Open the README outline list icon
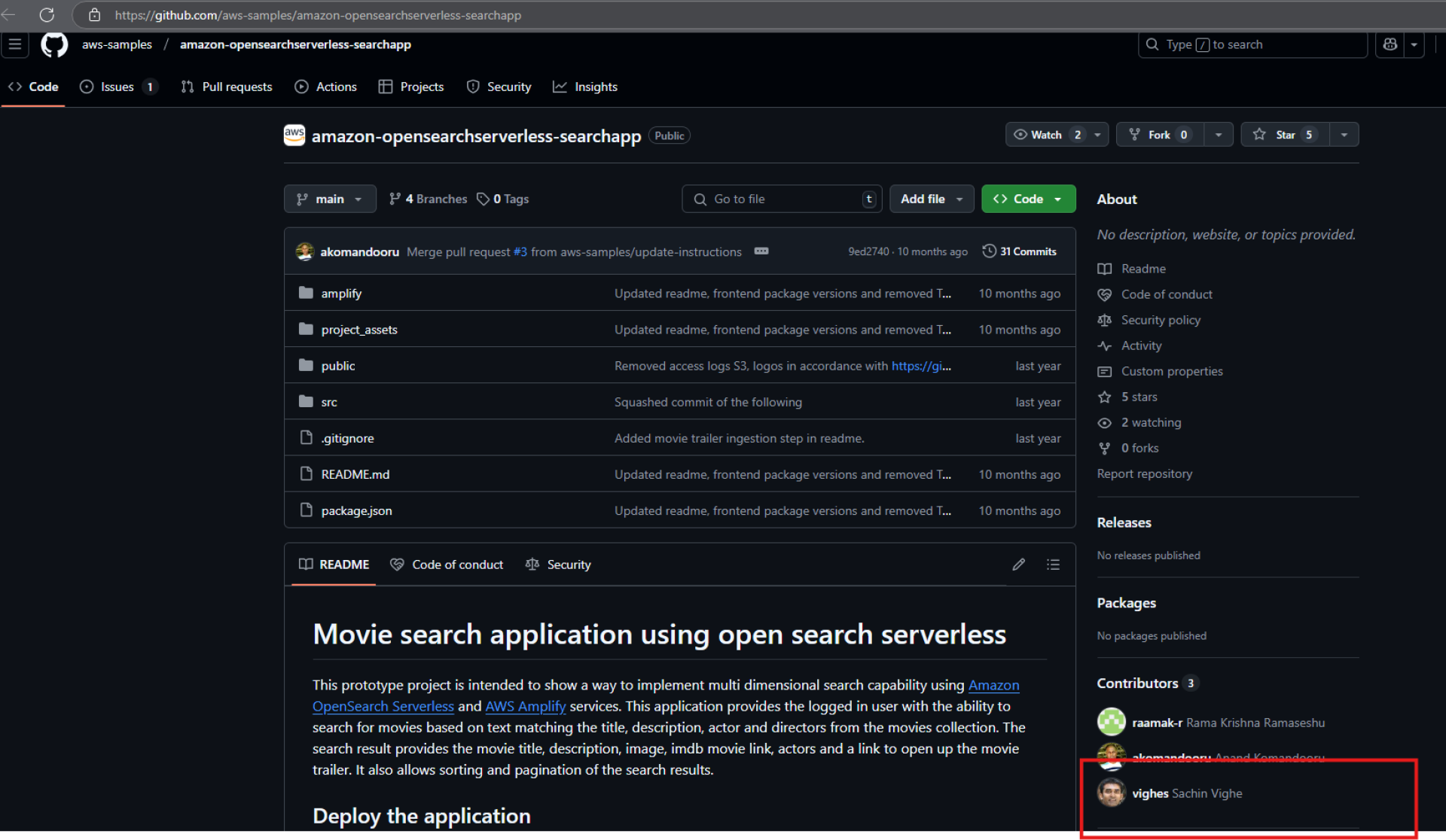The height and width of the screenshot is (840, 1446). [x=1053, y=564]
